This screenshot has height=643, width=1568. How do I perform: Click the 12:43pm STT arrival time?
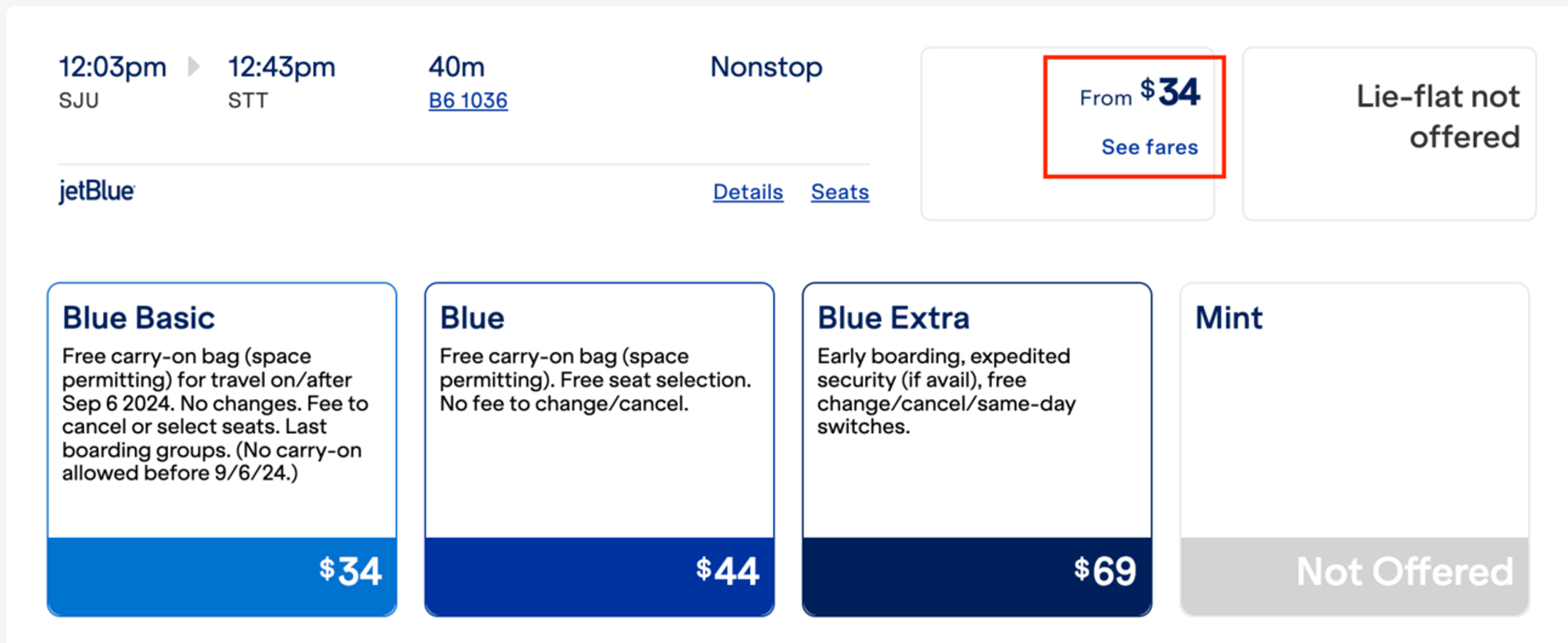[x=281, y=81]
